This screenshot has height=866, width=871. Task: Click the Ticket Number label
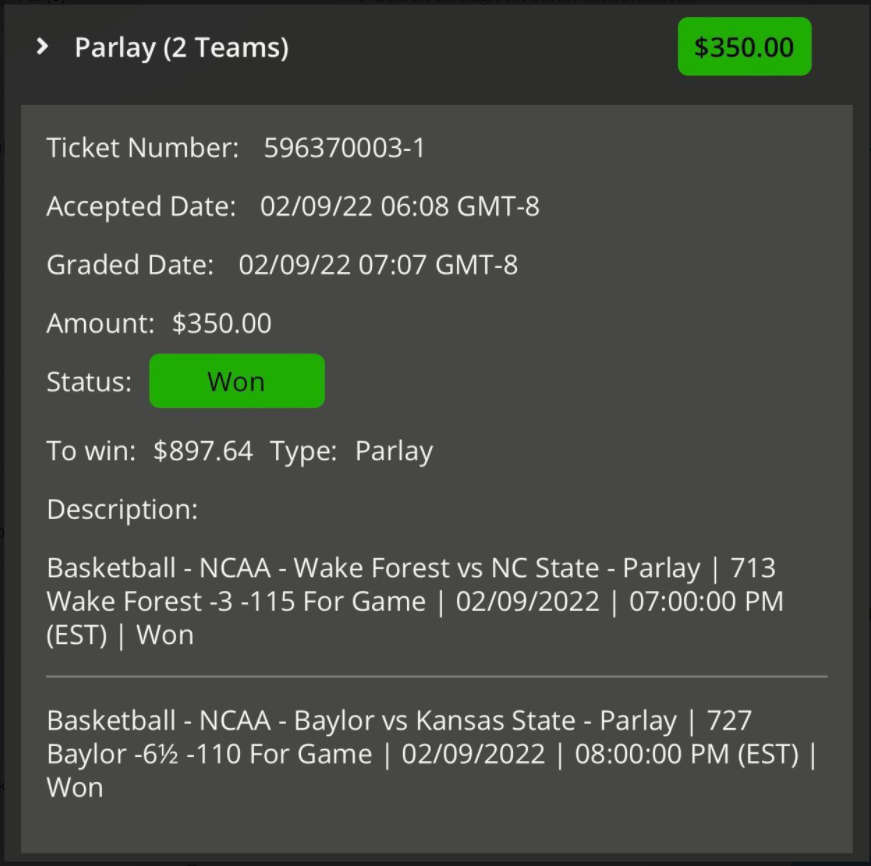coord(143,148)
